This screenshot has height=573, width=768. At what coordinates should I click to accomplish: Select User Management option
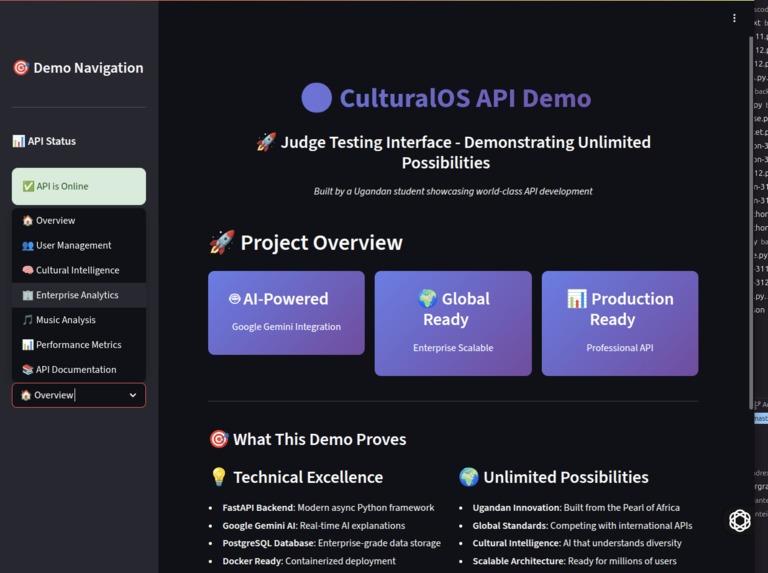tap(79, 245)
